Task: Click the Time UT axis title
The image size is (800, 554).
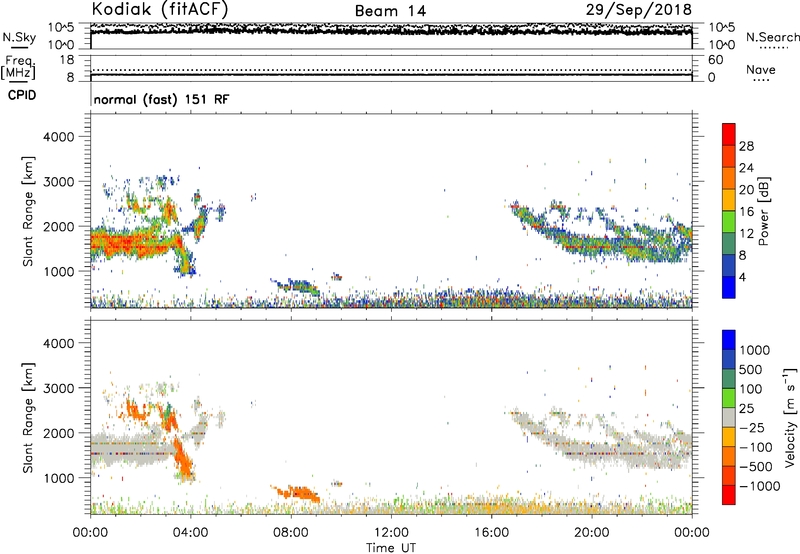Action: (x=391, y=548)
